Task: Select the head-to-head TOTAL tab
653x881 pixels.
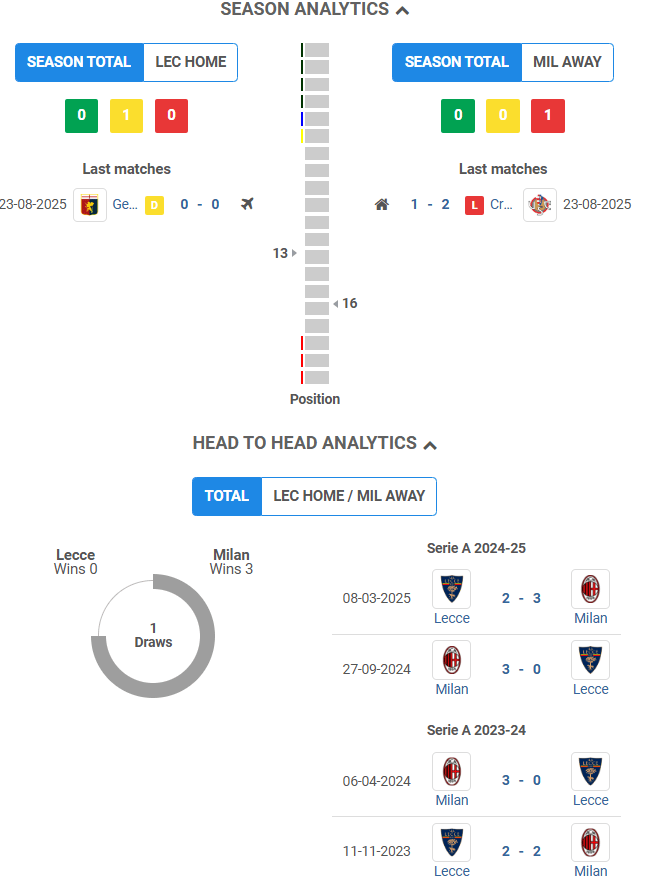Action: pyautogui.click(x=227, y=496)
